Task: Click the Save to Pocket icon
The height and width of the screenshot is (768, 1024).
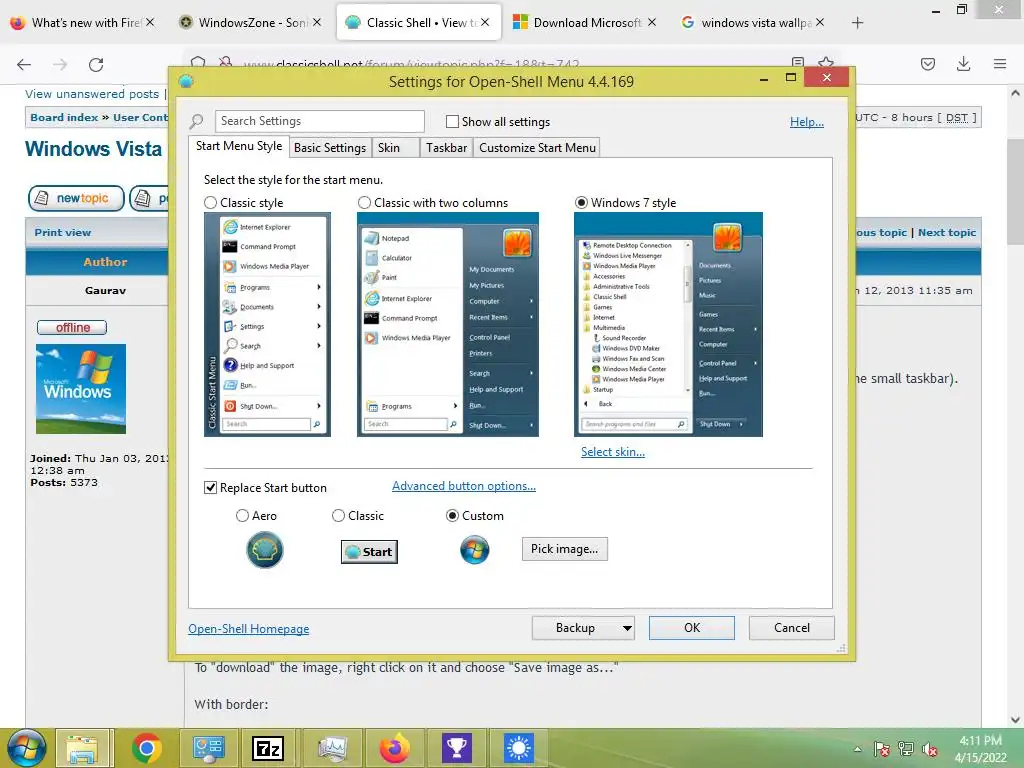Action: pos(928,63)
